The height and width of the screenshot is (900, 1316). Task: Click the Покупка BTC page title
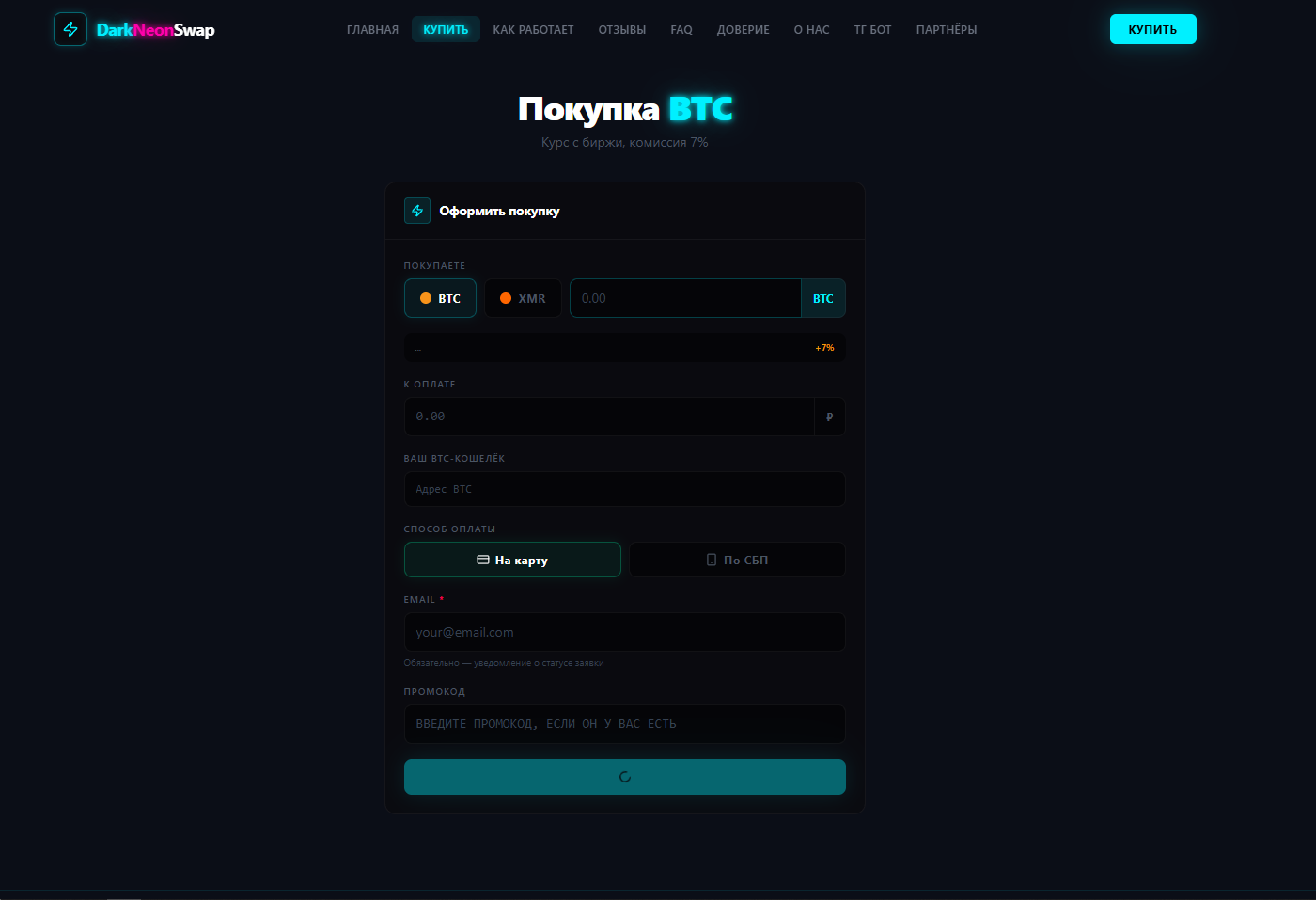[625, 109]
